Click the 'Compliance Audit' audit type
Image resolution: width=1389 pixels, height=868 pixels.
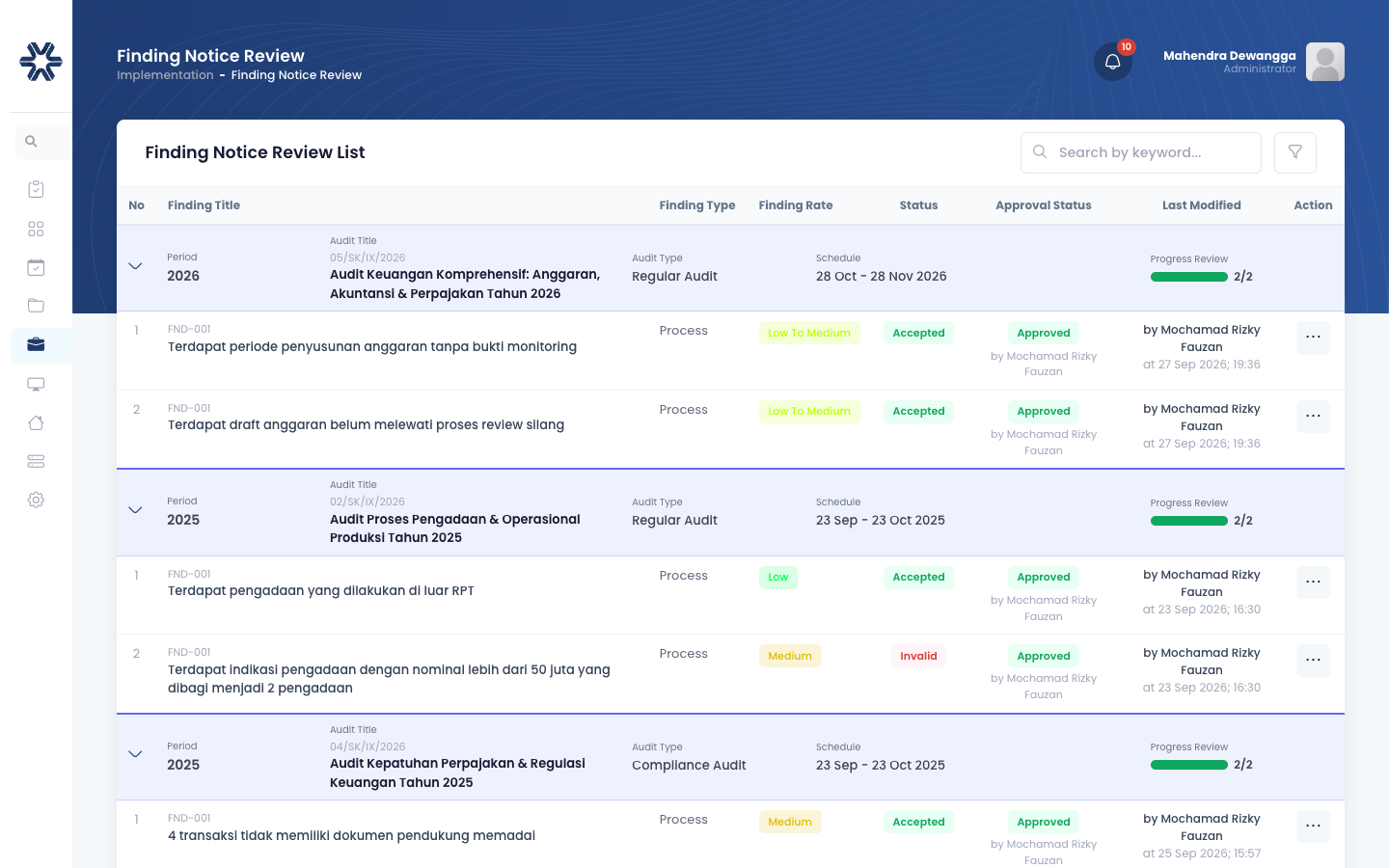click(x=689, y=765)
